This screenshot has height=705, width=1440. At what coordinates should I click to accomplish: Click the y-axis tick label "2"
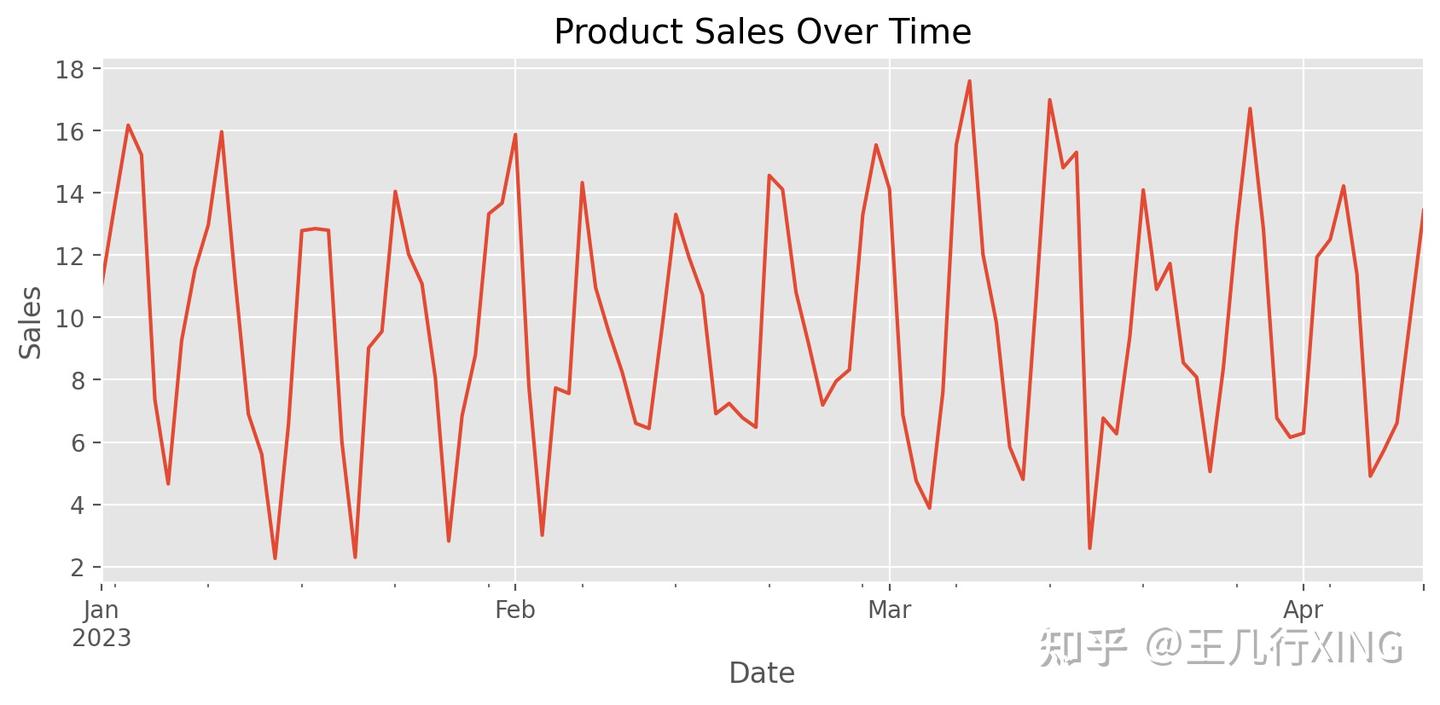click(x=79, y=567)
